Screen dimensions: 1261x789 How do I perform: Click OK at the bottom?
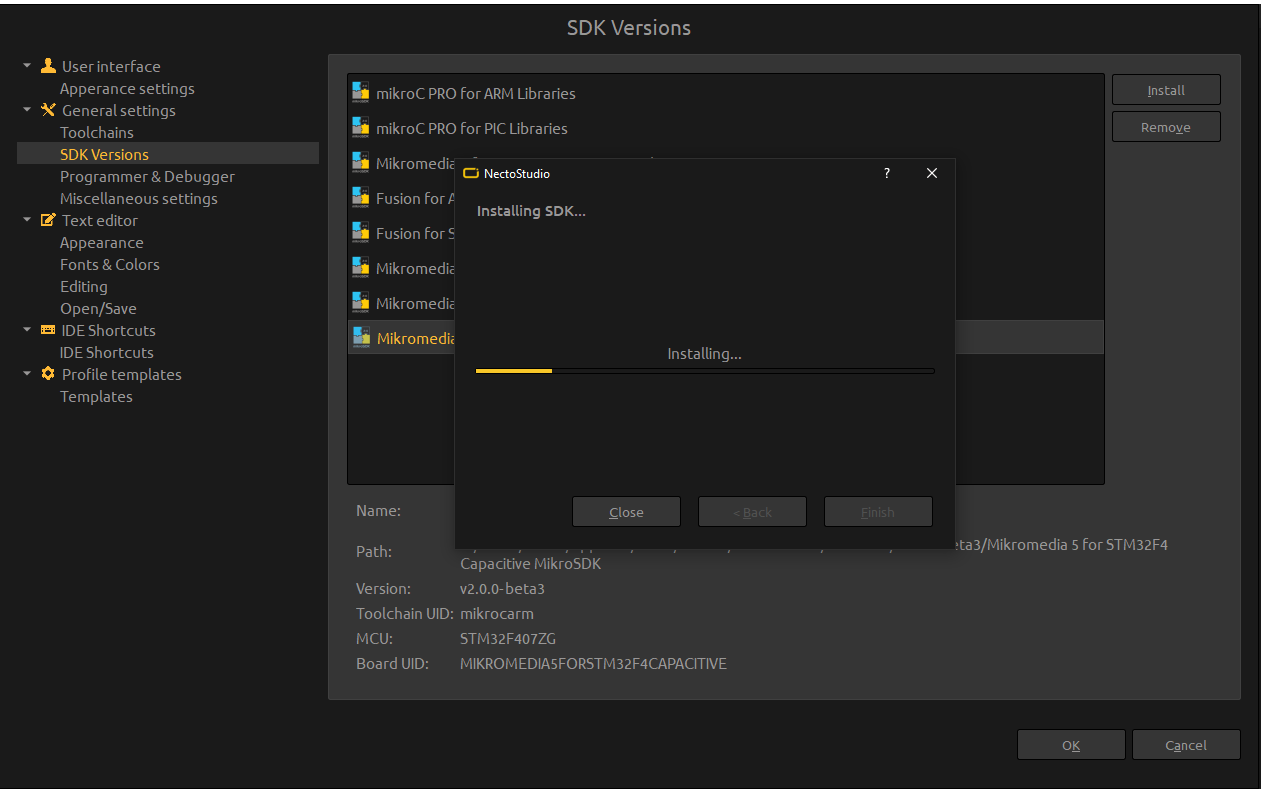[1071, 745]
